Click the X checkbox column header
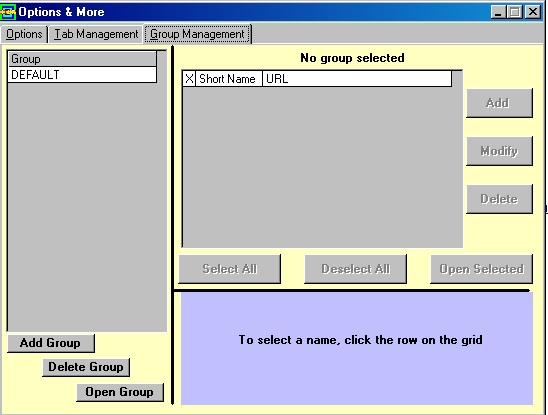This screenshot has width=548, height=415. [189, 79]
